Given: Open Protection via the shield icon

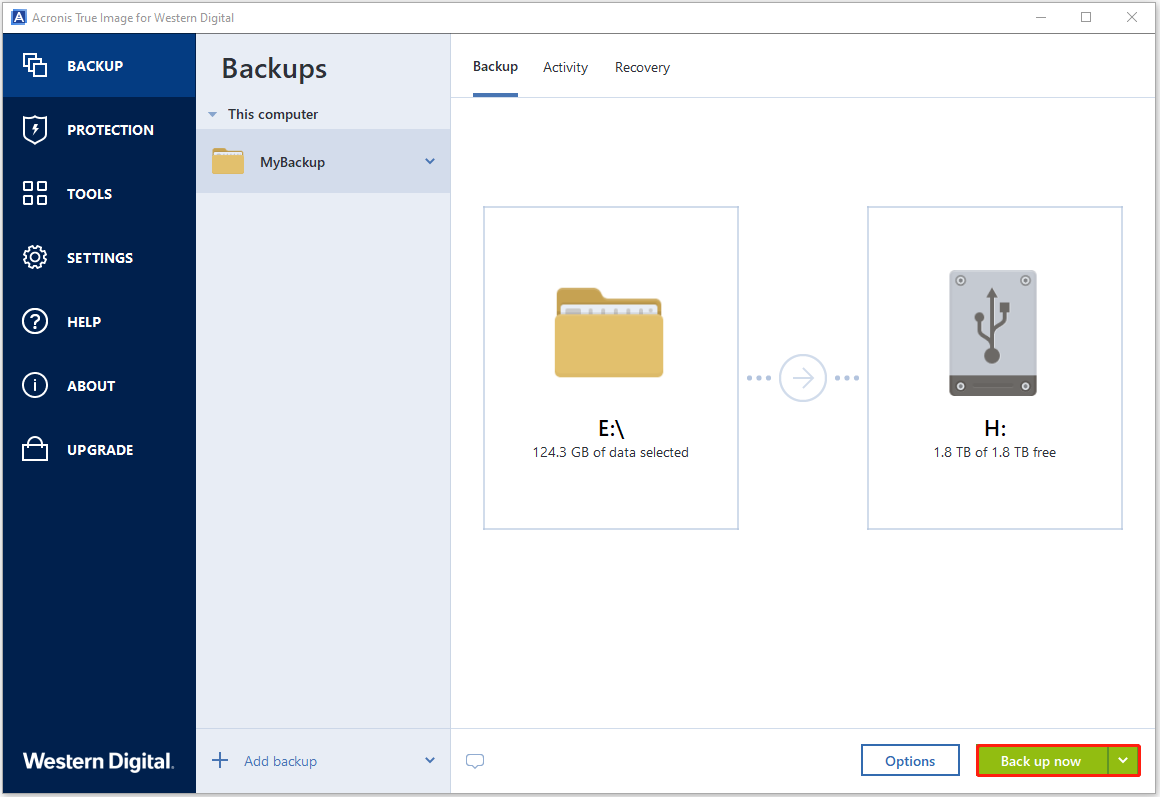Looking at the screenshot, I should click(35, 130).
